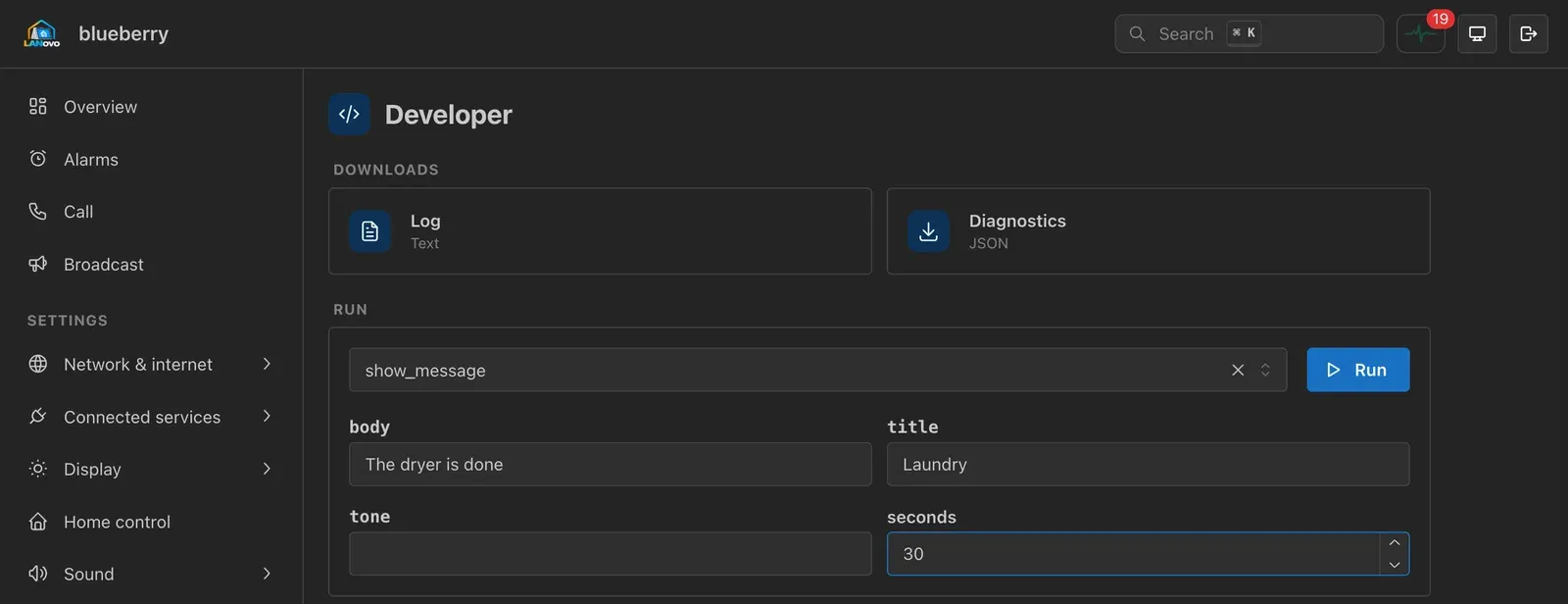Download the Log text file
The height and width of the screenshot is (604, 1568).
pos(600,231)
